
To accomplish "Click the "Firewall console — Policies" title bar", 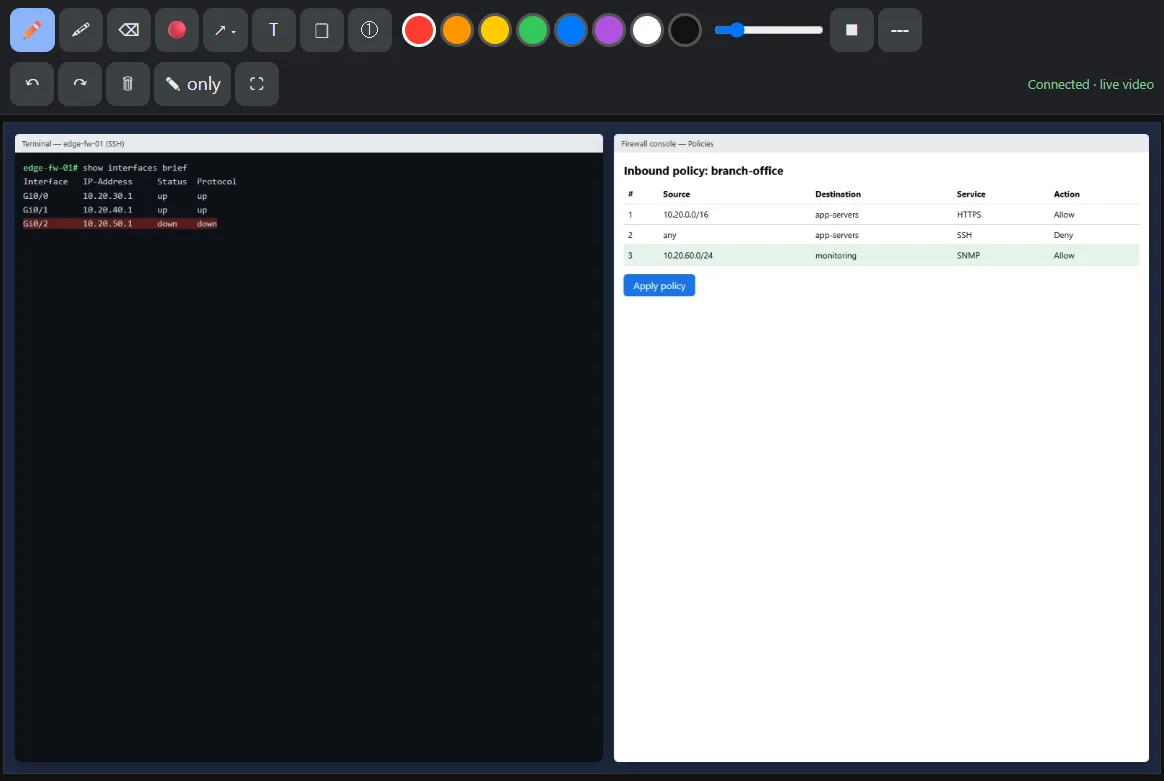I will click(881, 144).
